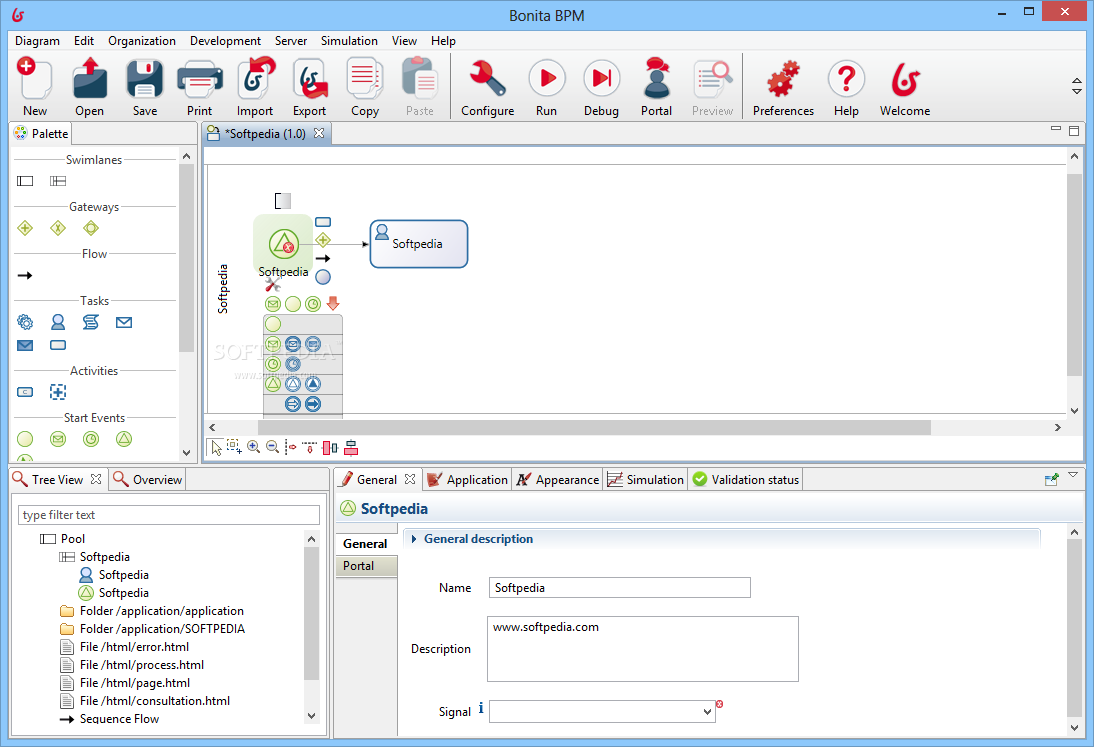Click the Export toolbar icon
Viewport: 1094px width, 747px height.
(310, 80)
